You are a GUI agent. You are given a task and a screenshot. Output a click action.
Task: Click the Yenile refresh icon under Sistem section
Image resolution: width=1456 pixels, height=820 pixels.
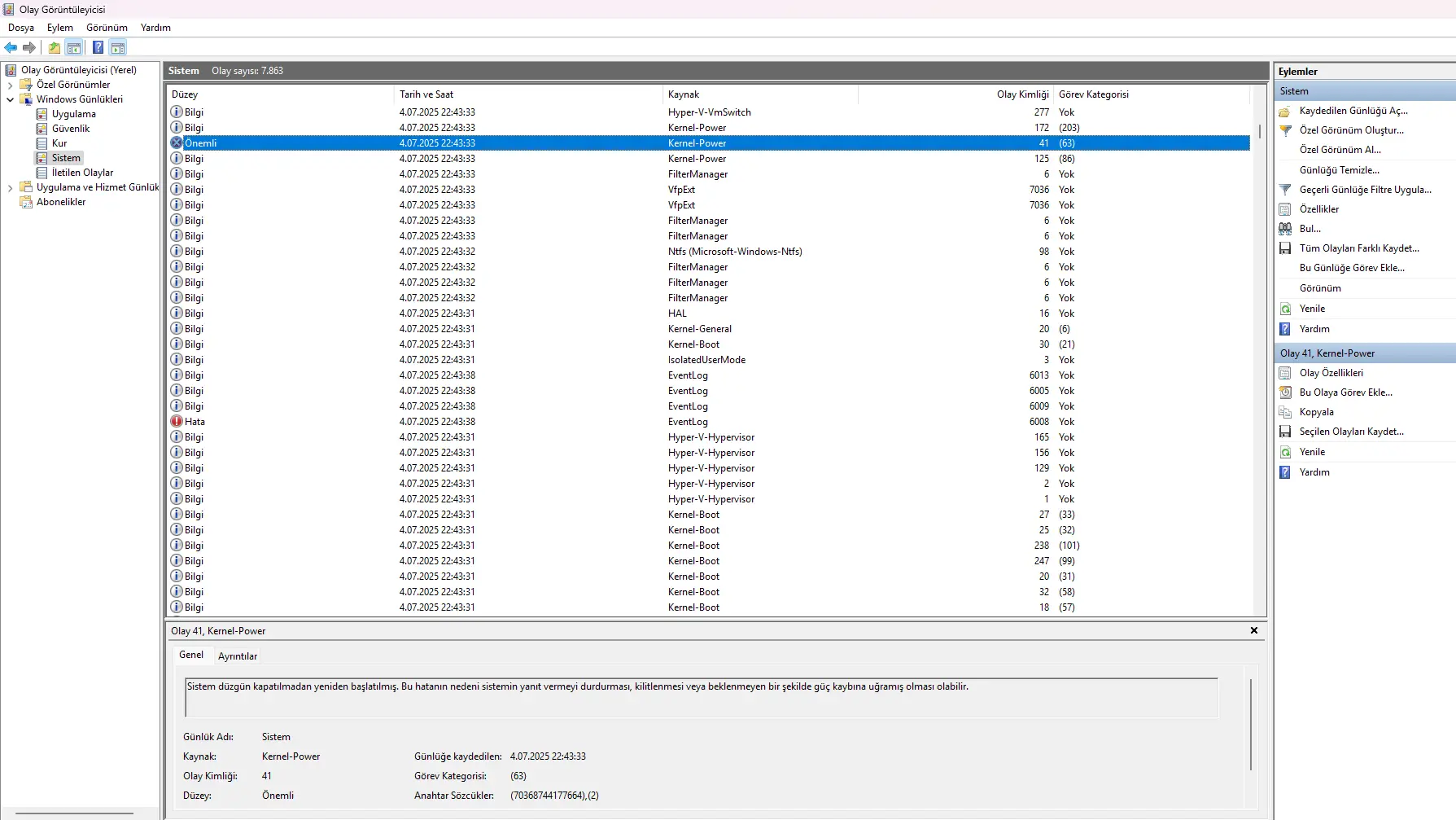[x=1285, y=309]
